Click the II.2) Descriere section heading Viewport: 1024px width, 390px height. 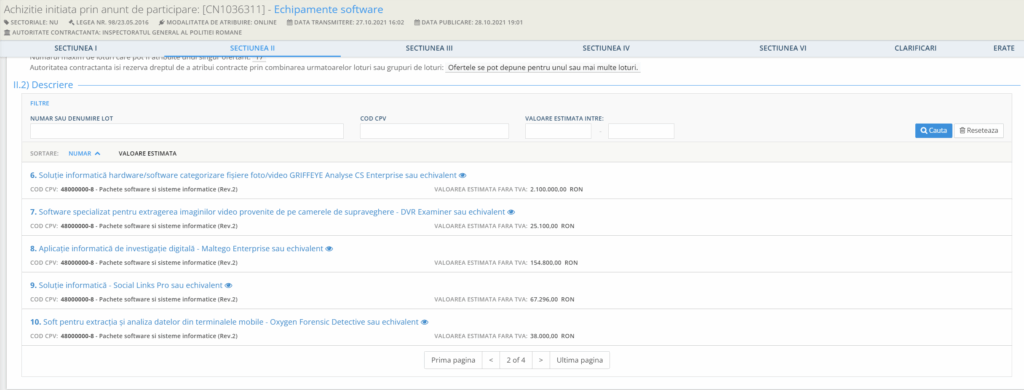(43, 85)
